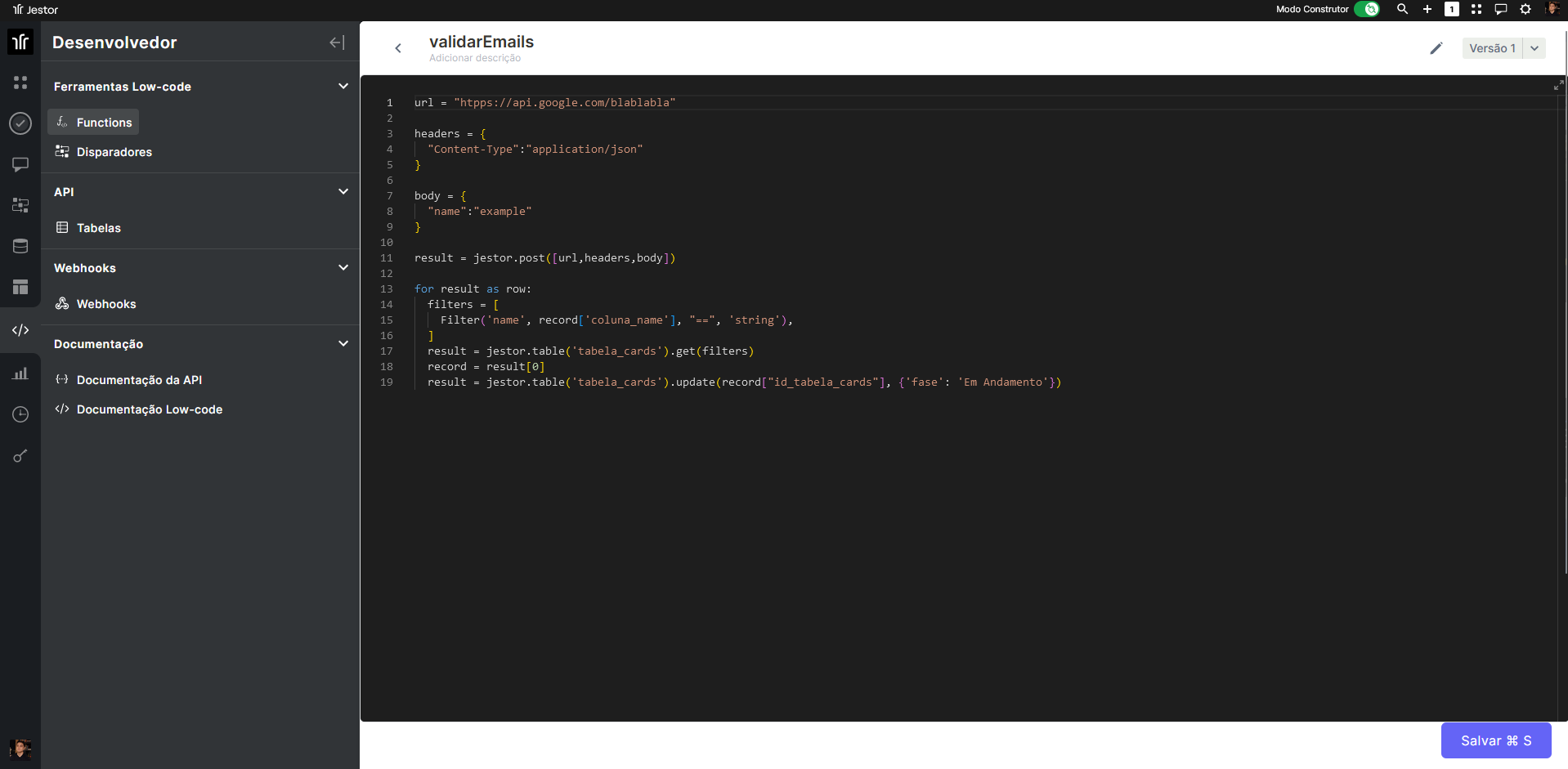Viewport: 1568px width, 769px height.
Task: Click the validarEmails title
Action: [482, 42]
